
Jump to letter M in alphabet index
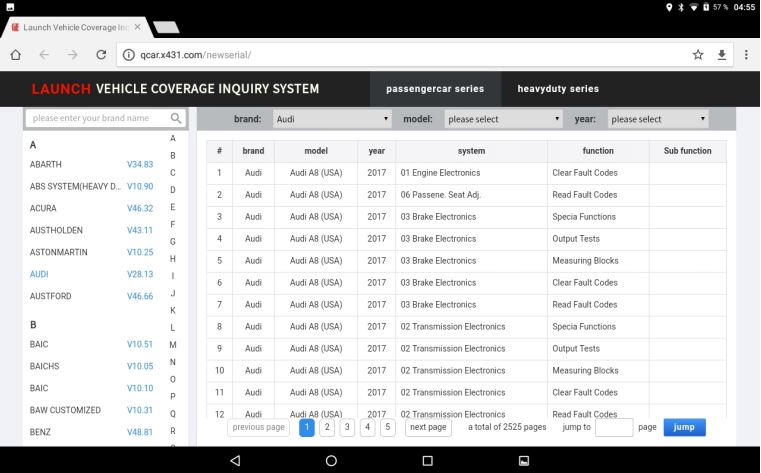(173, 344)
